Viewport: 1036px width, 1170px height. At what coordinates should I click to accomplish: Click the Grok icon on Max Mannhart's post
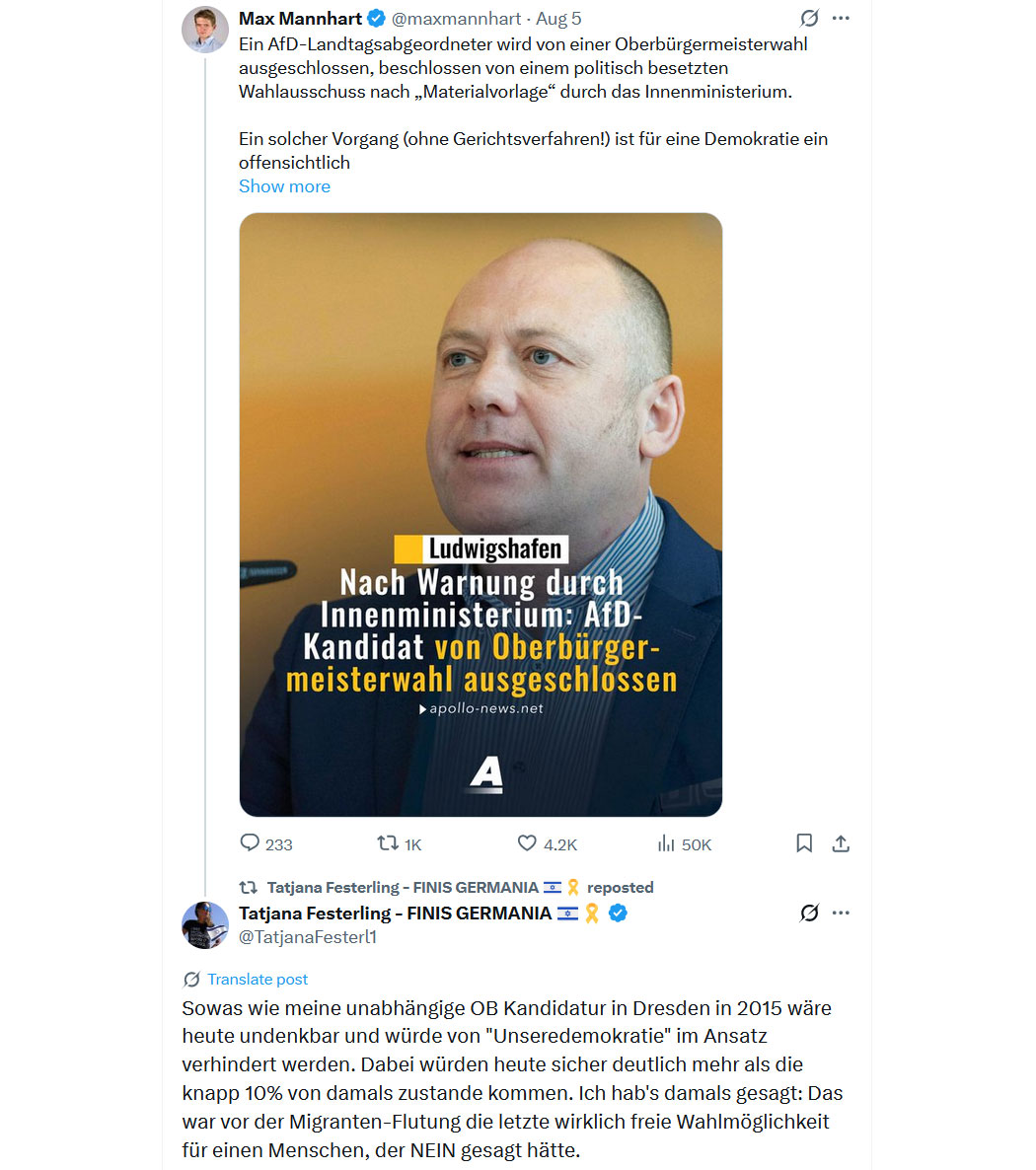point(809,18)
